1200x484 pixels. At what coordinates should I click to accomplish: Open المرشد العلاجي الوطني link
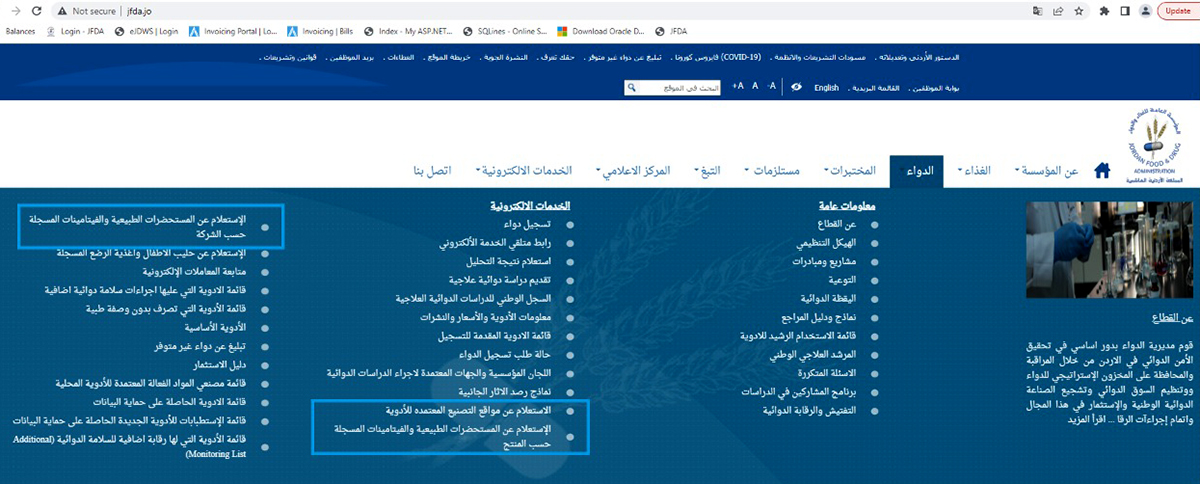point(814,354)
